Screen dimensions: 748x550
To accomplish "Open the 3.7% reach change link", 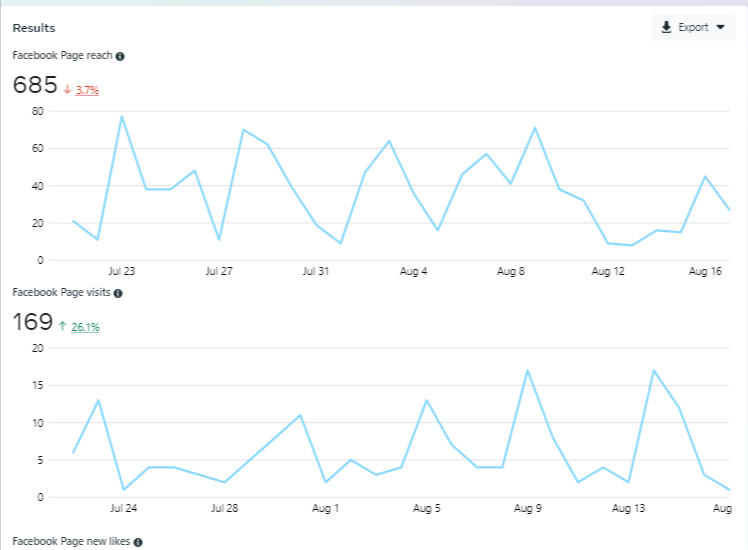I will point(88,90).
